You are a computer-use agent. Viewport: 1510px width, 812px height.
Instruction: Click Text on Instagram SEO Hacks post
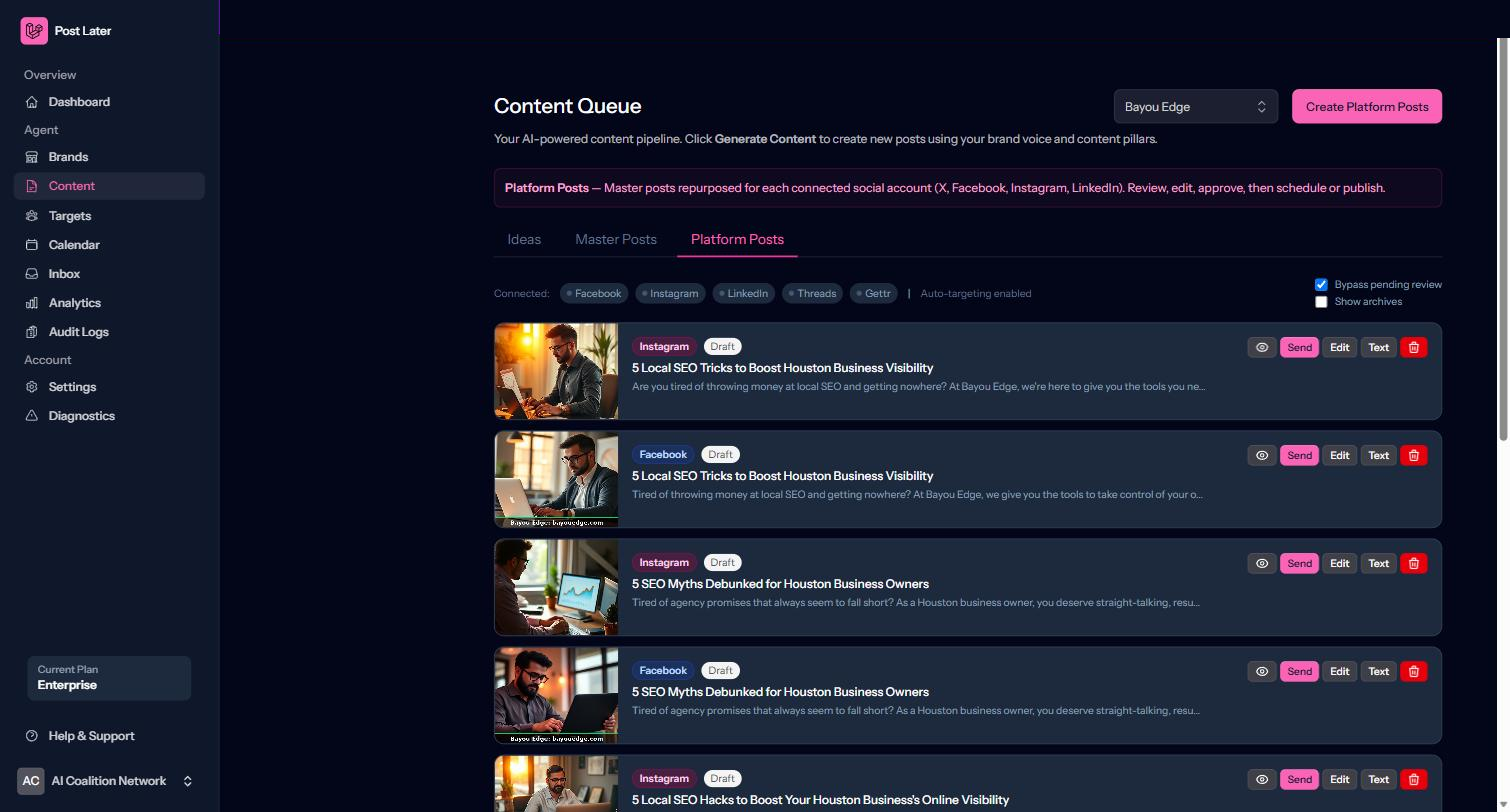point(1379,779)
